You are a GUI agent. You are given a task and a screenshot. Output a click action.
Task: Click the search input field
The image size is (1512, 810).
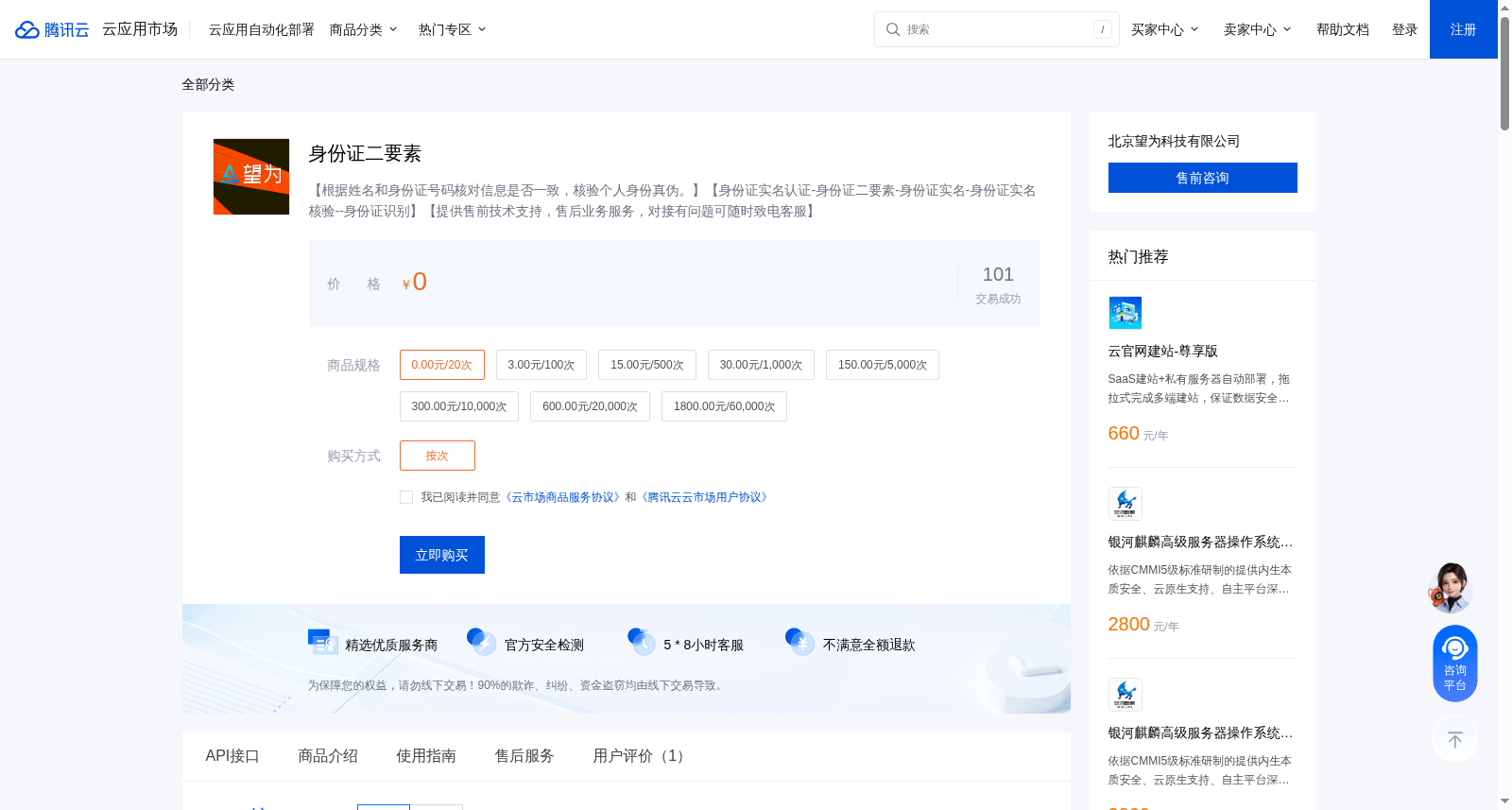(x=997, y=29)
